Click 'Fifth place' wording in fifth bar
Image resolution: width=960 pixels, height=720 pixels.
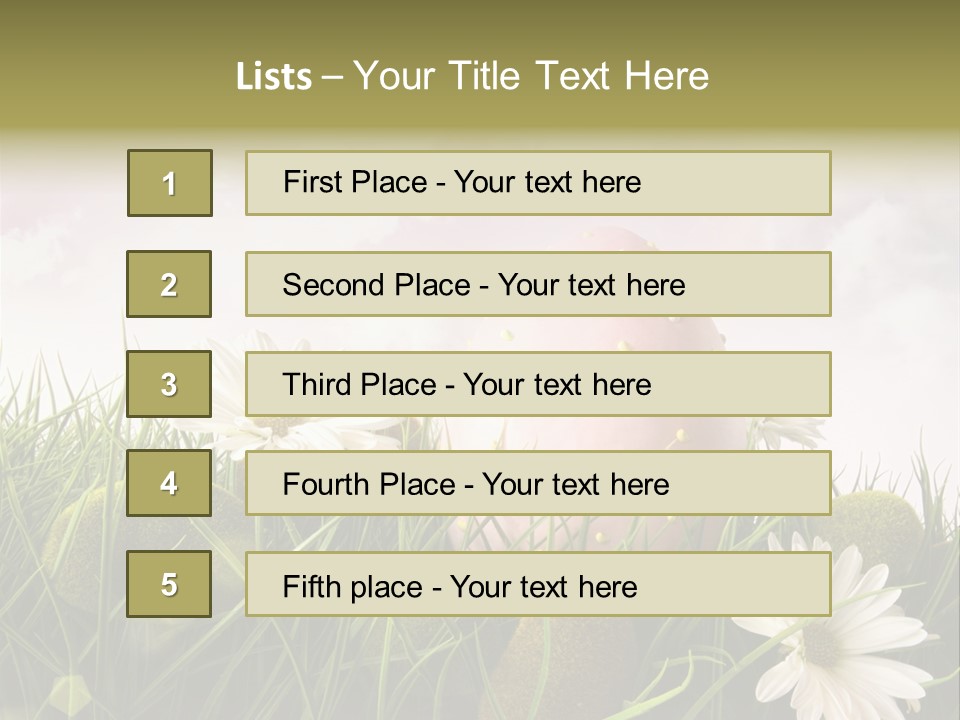pyautogui.click(x=353, y=587)
